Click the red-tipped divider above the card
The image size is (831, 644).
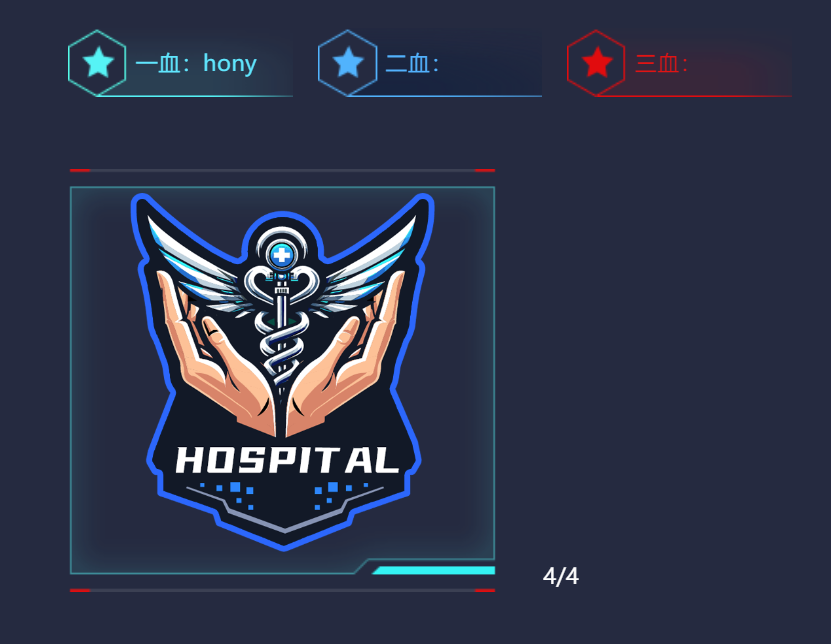[282, 170]
